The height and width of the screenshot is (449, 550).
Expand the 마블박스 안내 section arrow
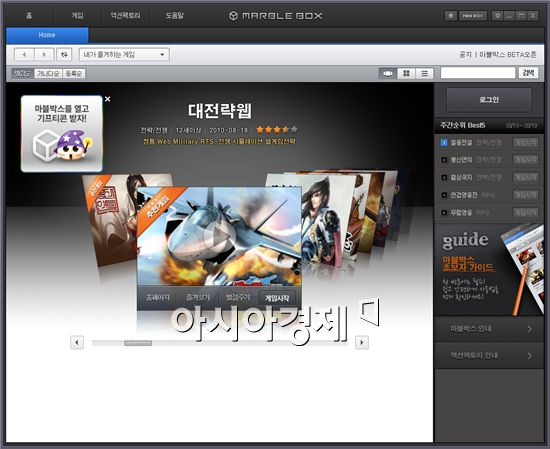point(530,329)
